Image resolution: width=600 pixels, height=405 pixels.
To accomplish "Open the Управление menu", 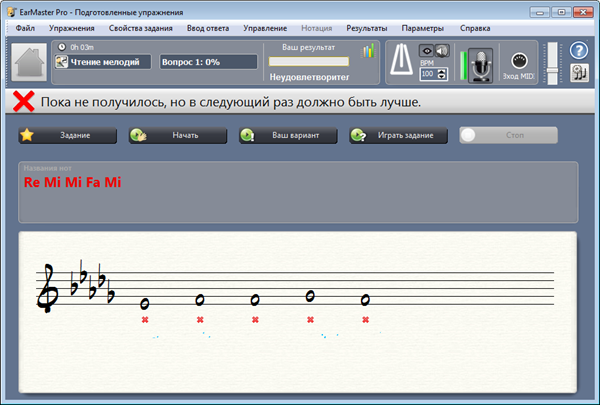I will [x=265, y=28].
